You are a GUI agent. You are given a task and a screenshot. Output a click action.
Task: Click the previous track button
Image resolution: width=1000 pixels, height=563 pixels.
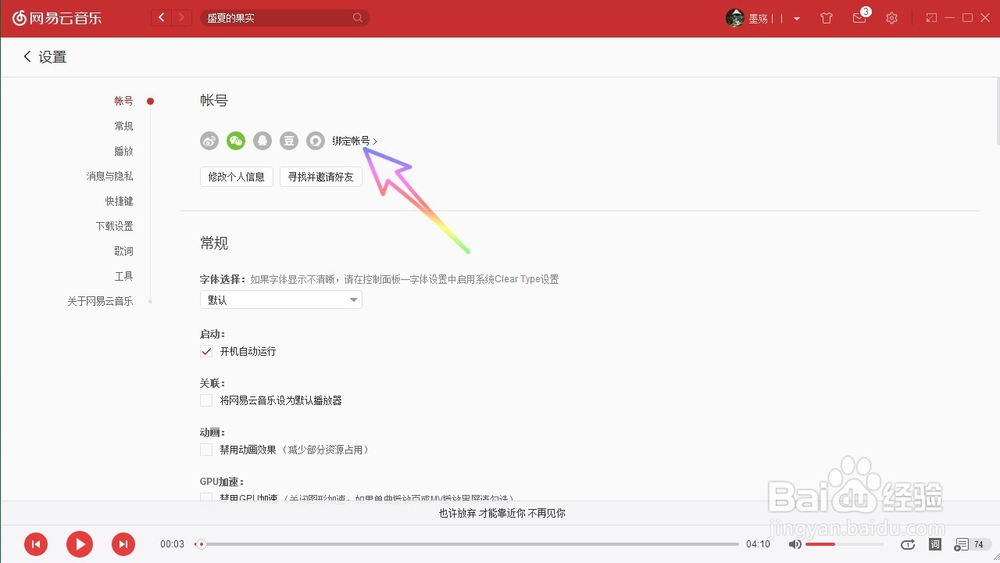coord(36,544)
